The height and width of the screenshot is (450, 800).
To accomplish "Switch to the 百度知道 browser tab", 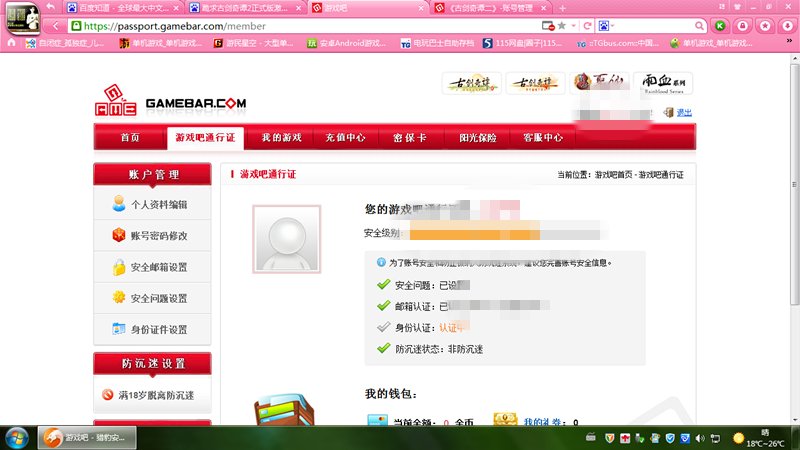I will [123, 8].
